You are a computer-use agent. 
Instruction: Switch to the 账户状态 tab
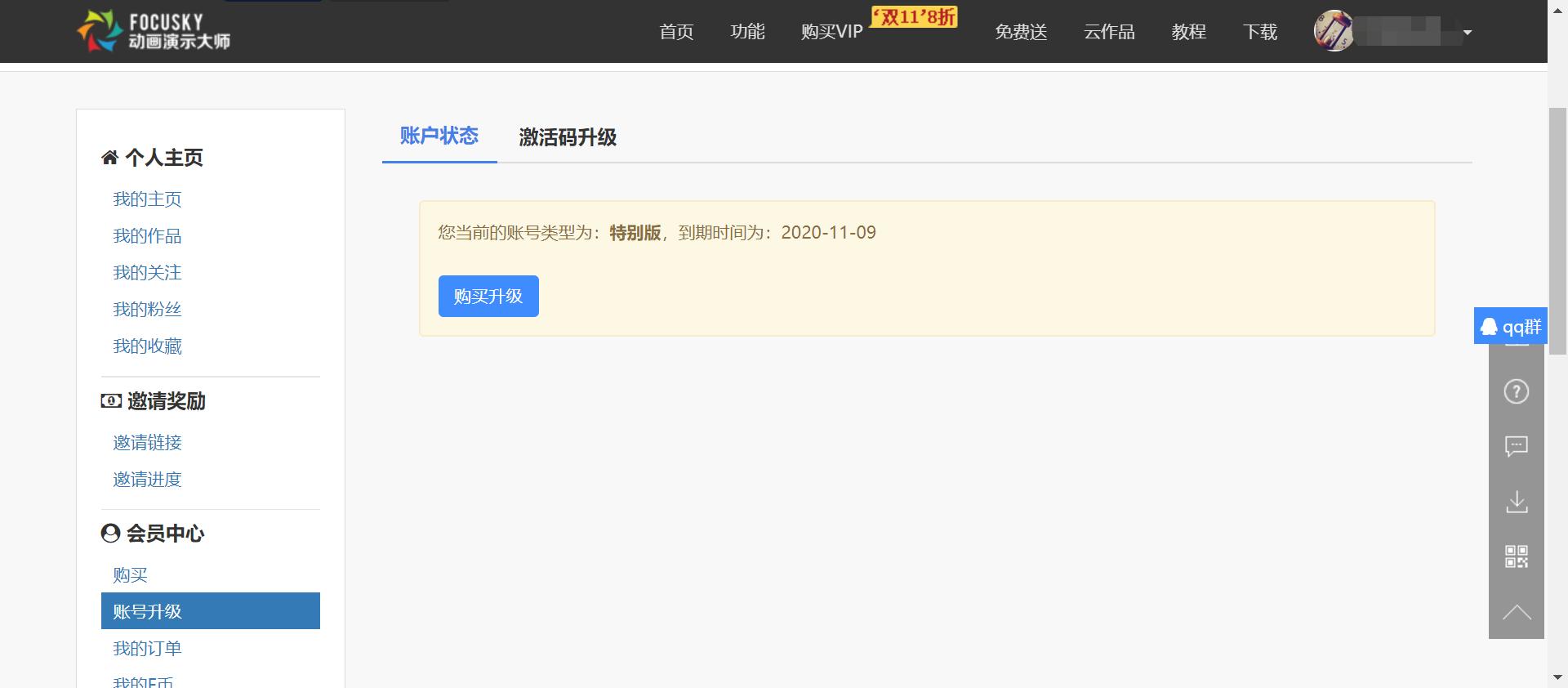pyautogui.click(x=439, y=136)
